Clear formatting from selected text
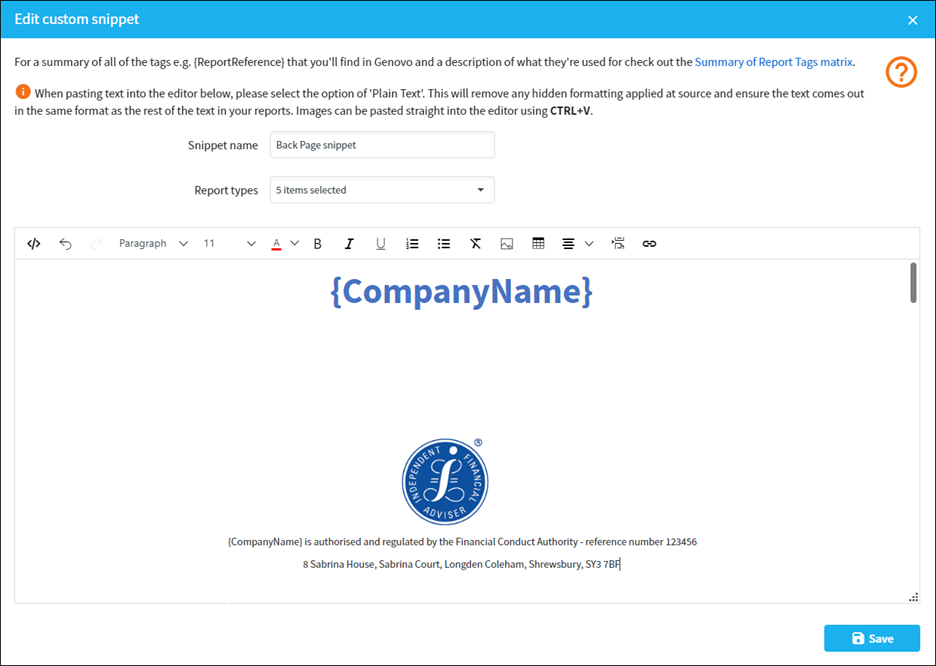 point(475,243)
